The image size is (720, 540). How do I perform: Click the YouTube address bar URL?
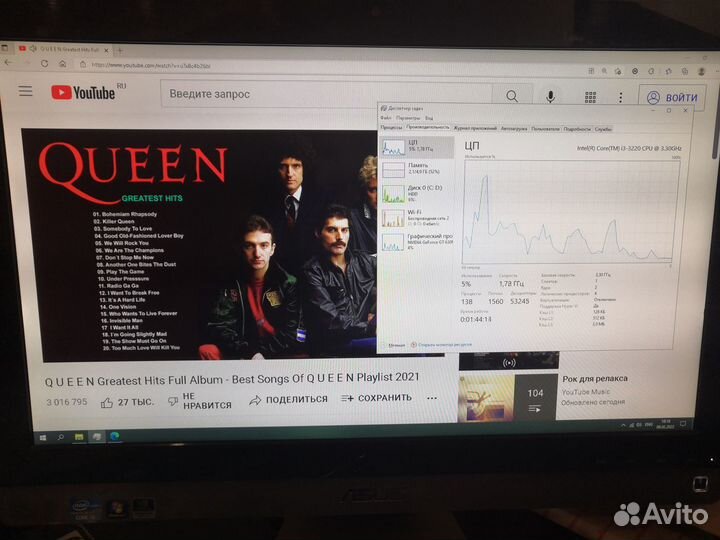[151, 66]
